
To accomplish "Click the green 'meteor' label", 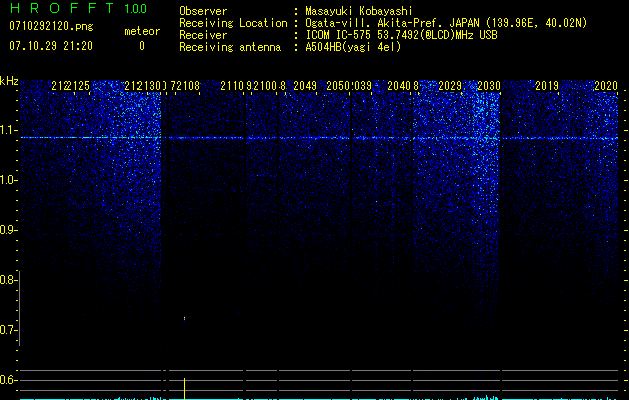I will 142,31.
